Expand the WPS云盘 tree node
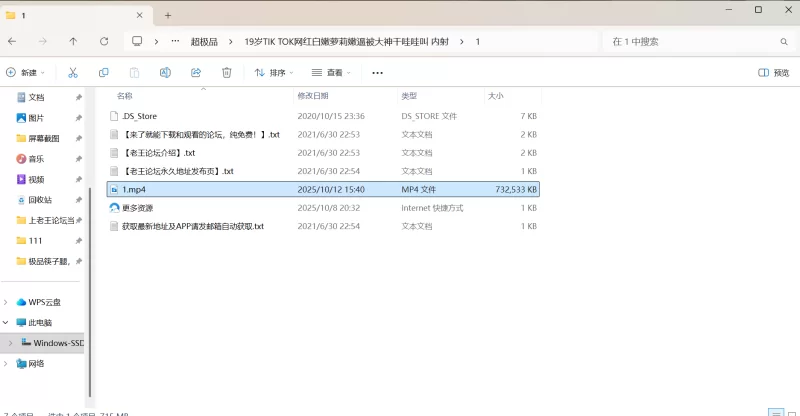Screen dimensions: 800x416 click(x=8, y=302)
